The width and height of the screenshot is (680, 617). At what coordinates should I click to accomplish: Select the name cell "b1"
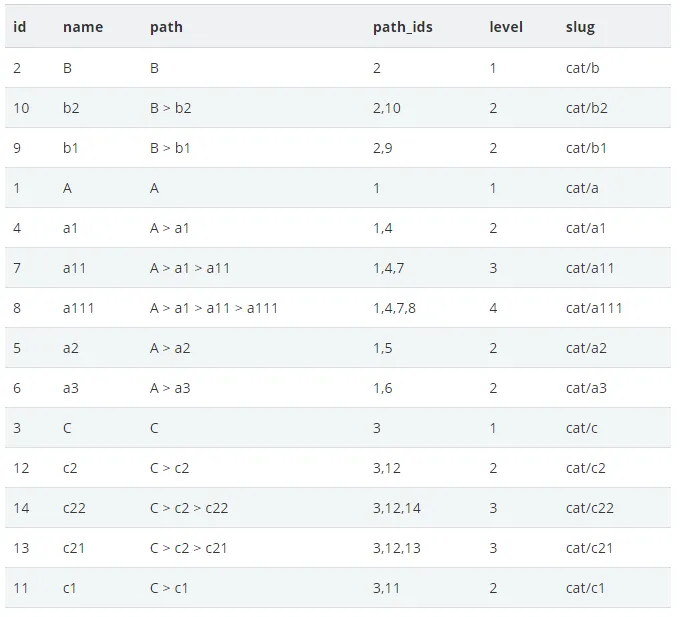[71, 148]
